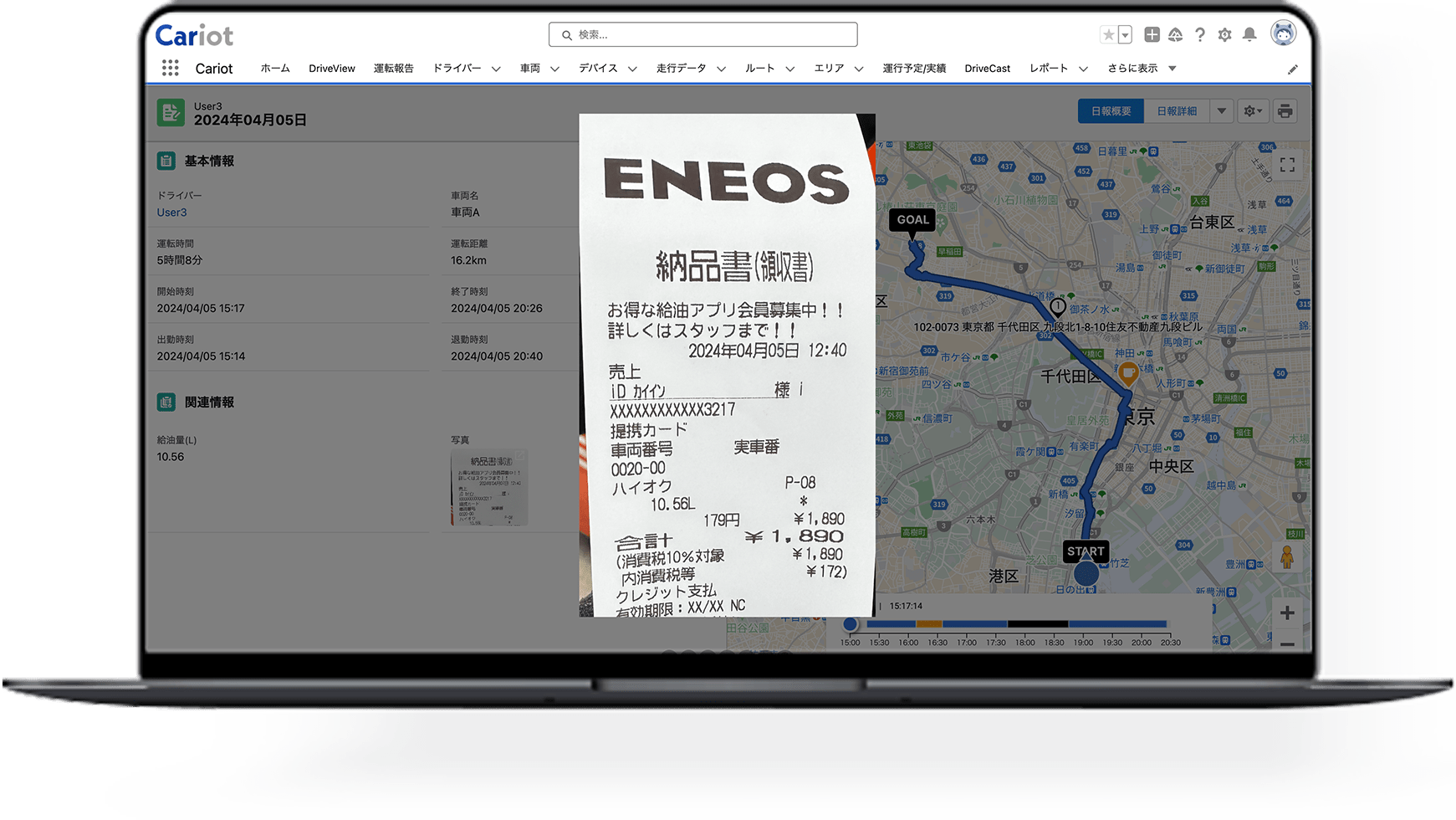Open the app launcher grid icon
Image resolution: width=1456 pixels, height=820 pixels.
171,68
